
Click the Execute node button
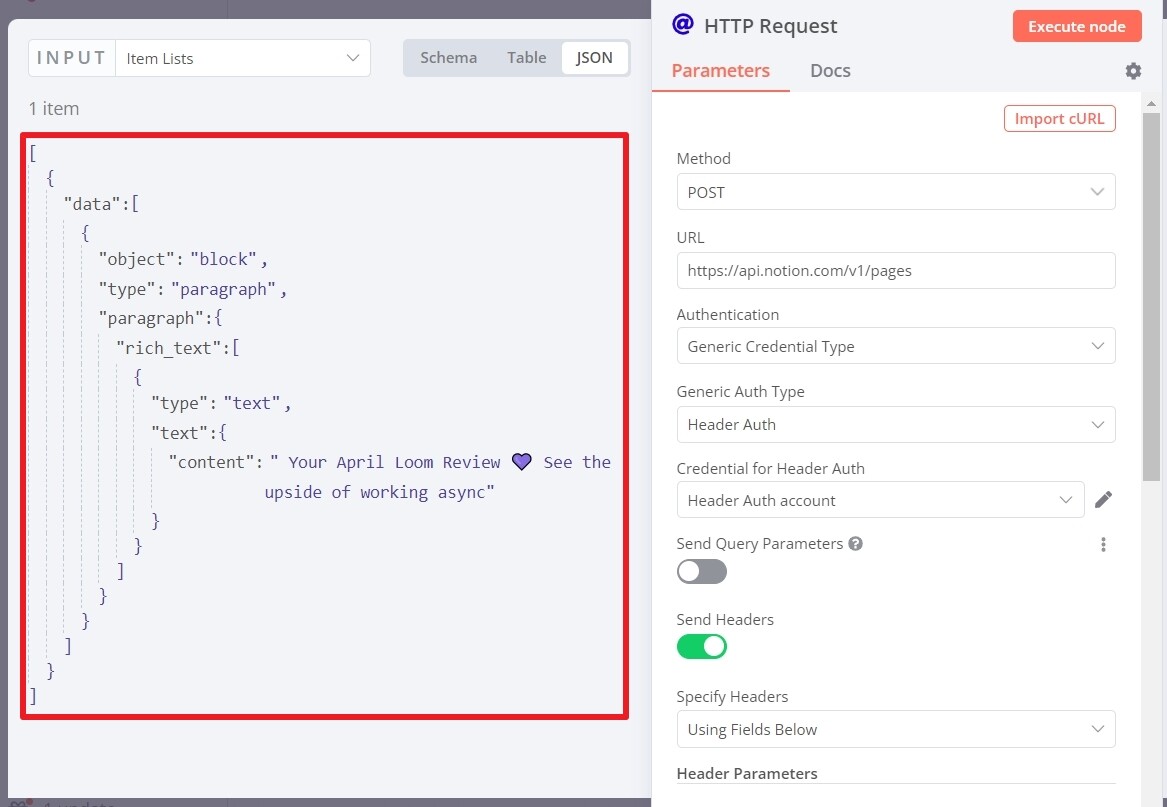tap(1077, 26)
